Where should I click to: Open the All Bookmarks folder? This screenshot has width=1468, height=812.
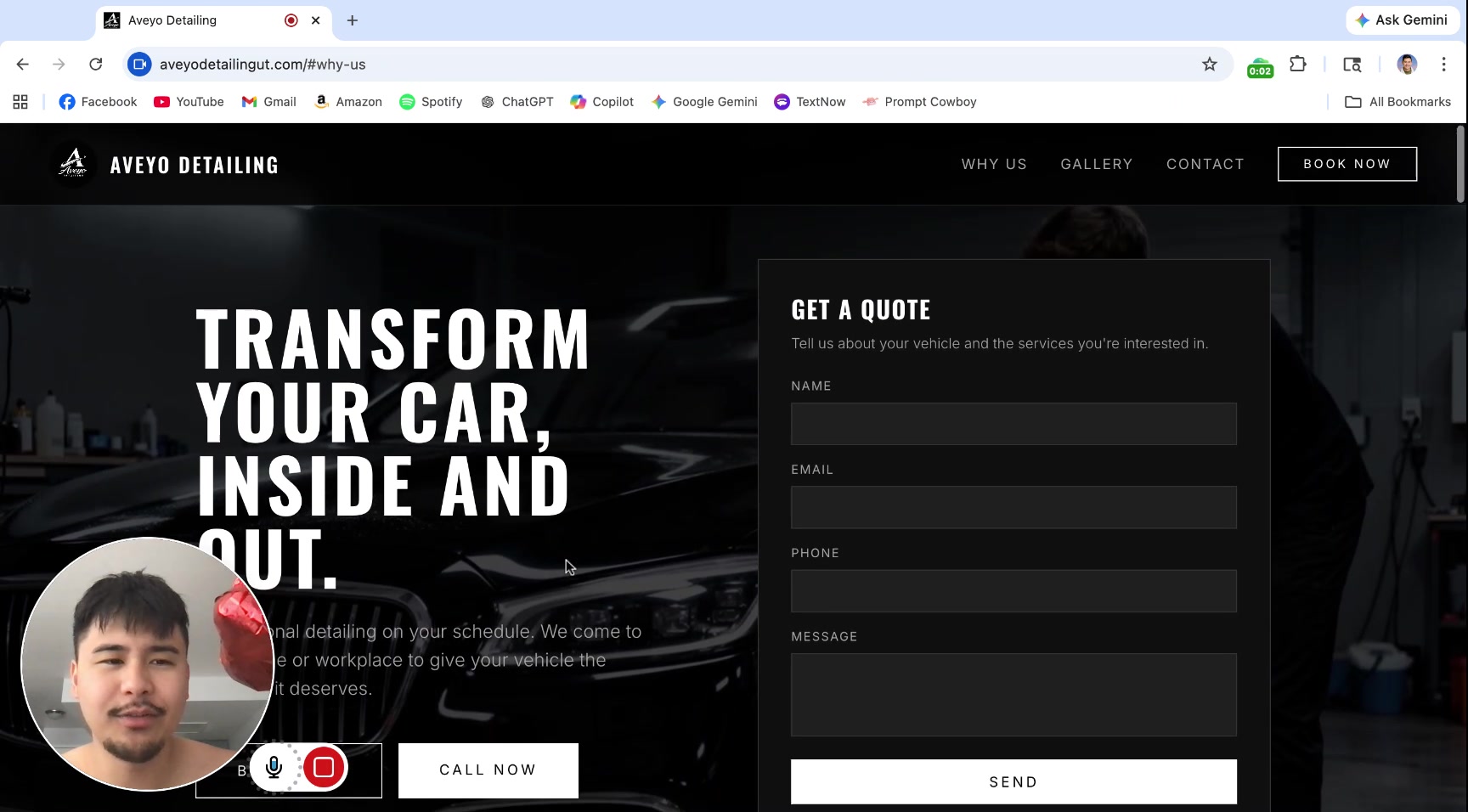(1397, 102)
